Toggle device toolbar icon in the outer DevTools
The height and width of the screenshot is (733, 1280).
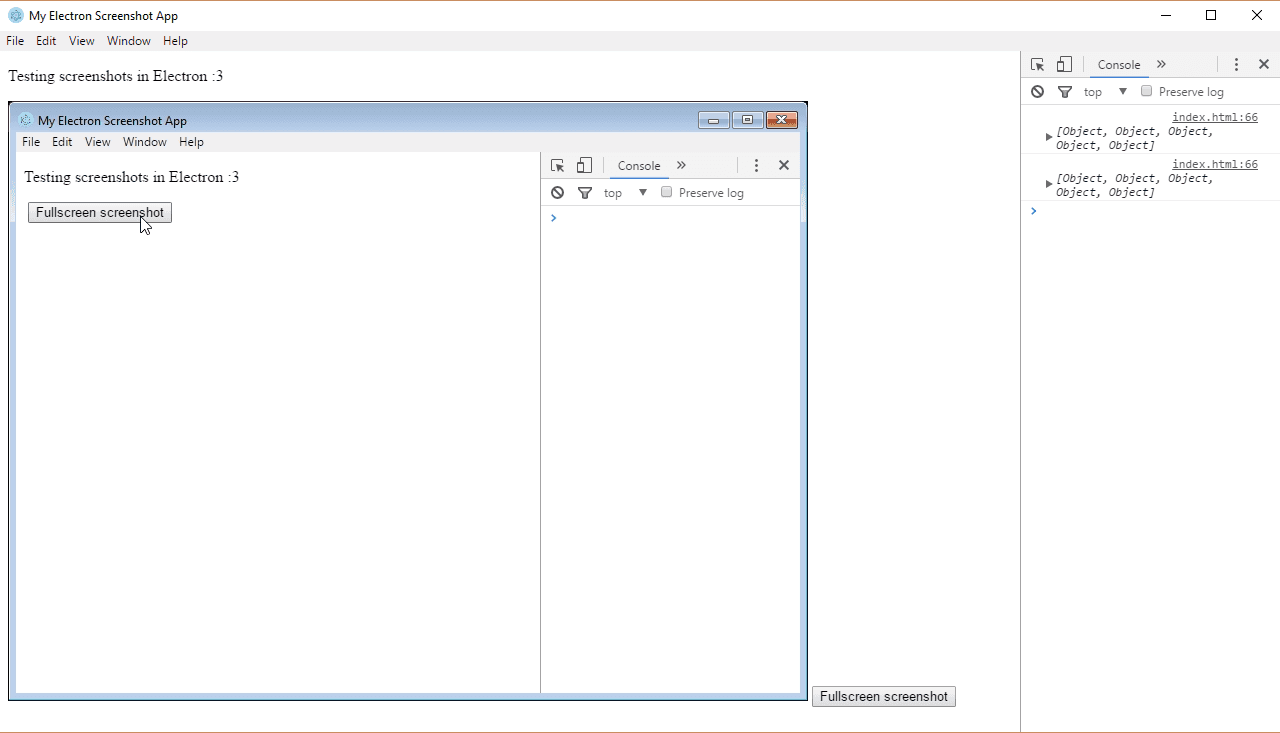(1064, 65)
